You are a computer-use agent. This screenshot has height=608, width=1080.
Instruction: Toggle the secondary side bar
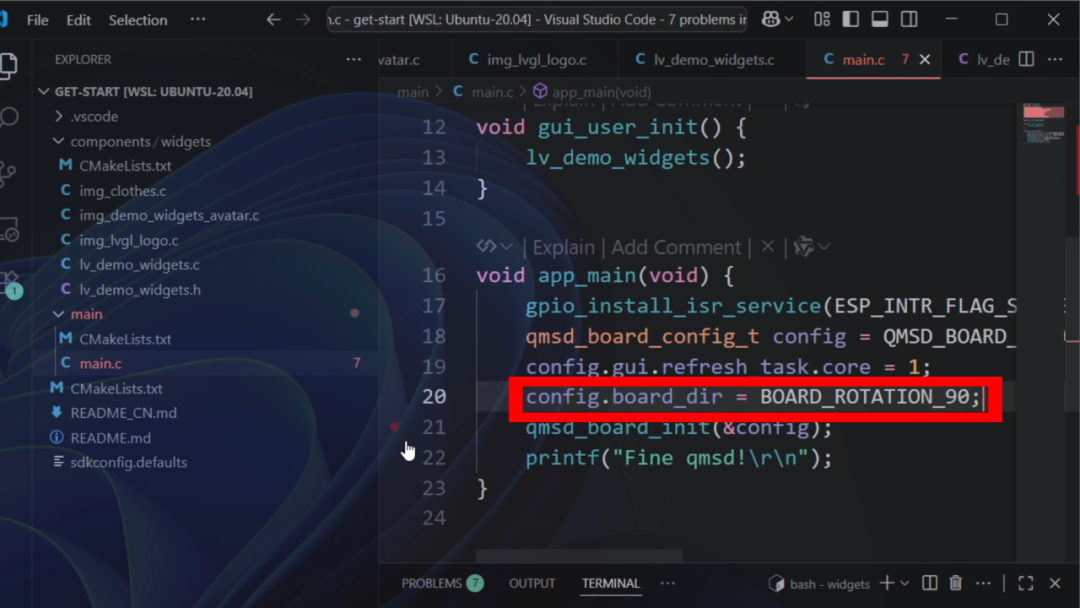(x=909, y=19)
